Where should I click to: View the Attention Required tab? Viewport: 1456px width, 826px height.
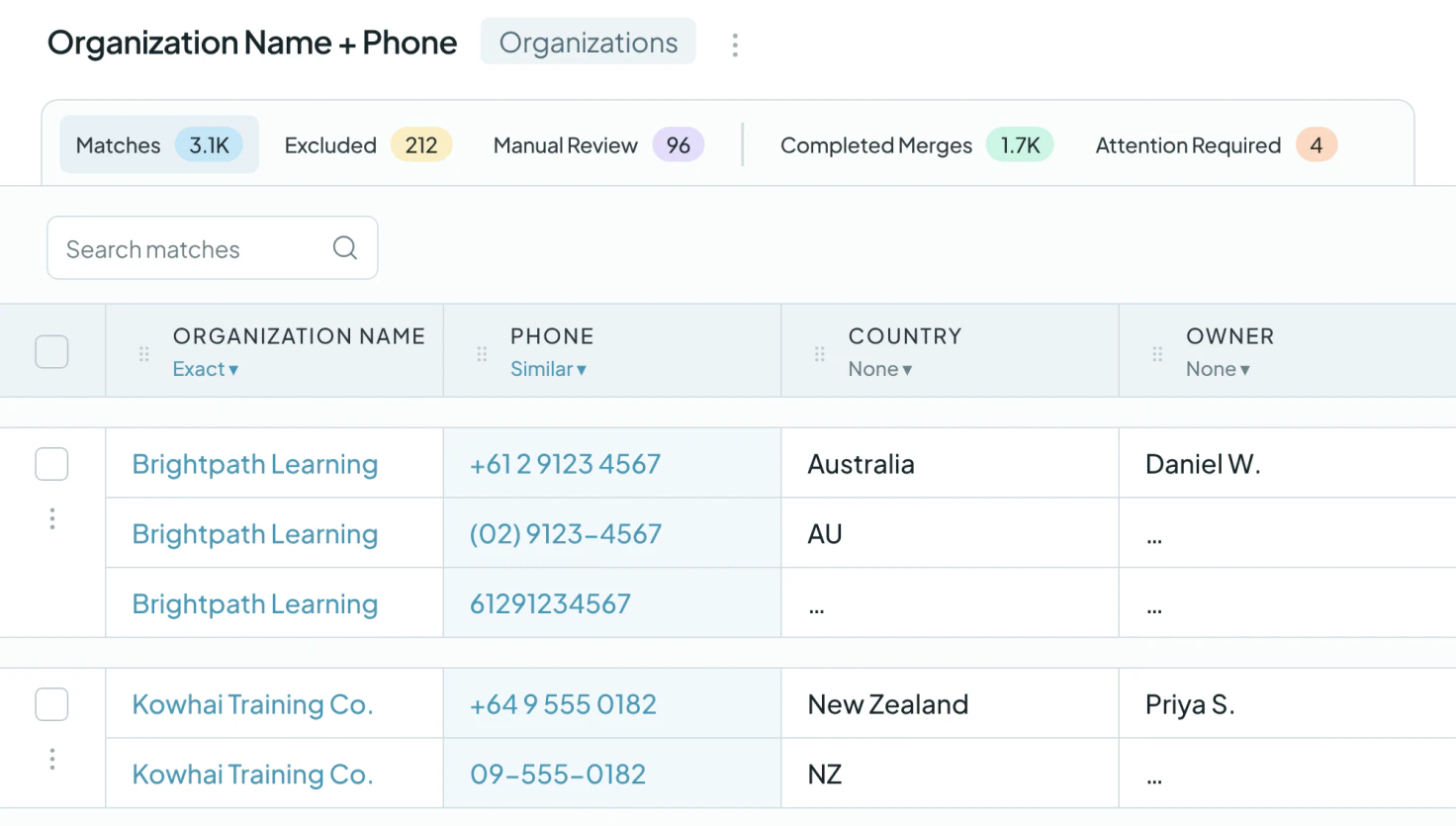(x=1216, y=144)
